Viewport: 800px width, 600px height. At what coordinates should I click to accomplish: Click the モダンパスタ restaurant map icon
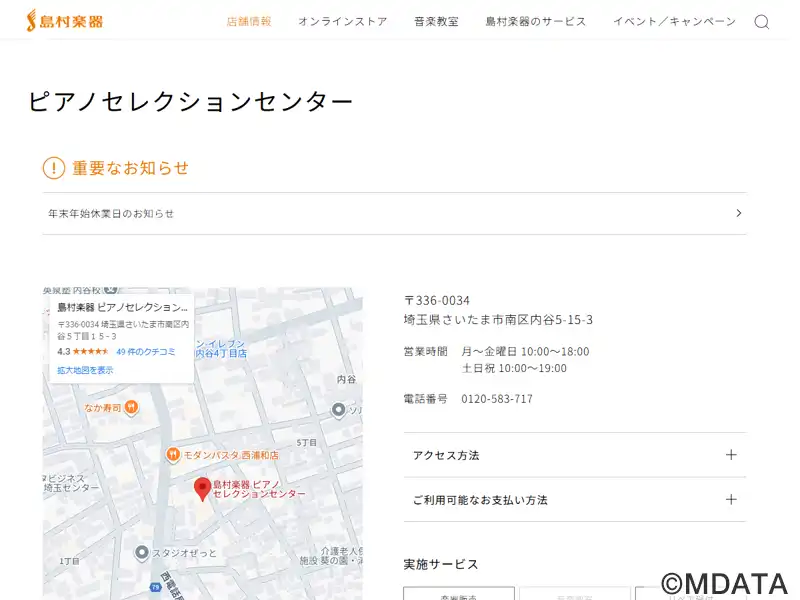pyautogui.click(x=173, y=455)
